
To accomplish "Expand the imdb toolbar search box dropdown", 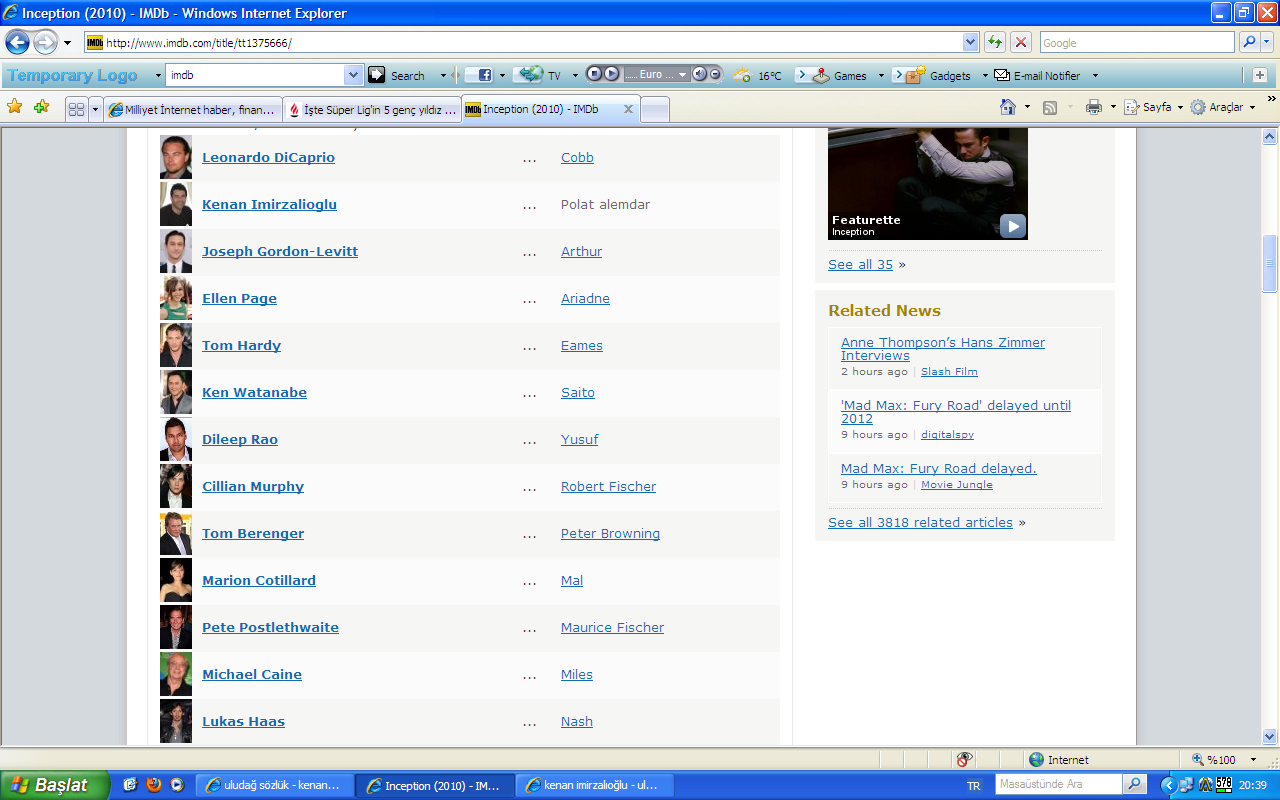I will click(x=353, y=75).
